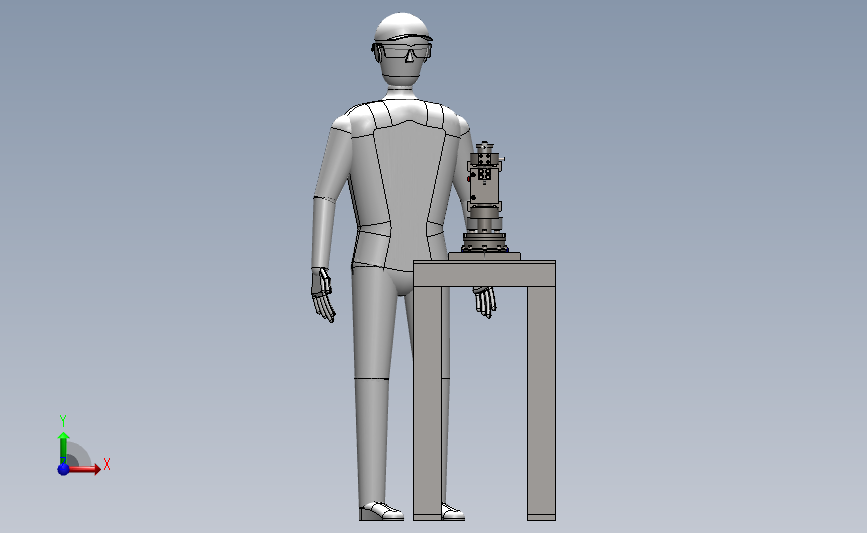Select the mannequin's hand beside the table leg
The height and width of the screenshot is (533, 867).
coord(485,301)
